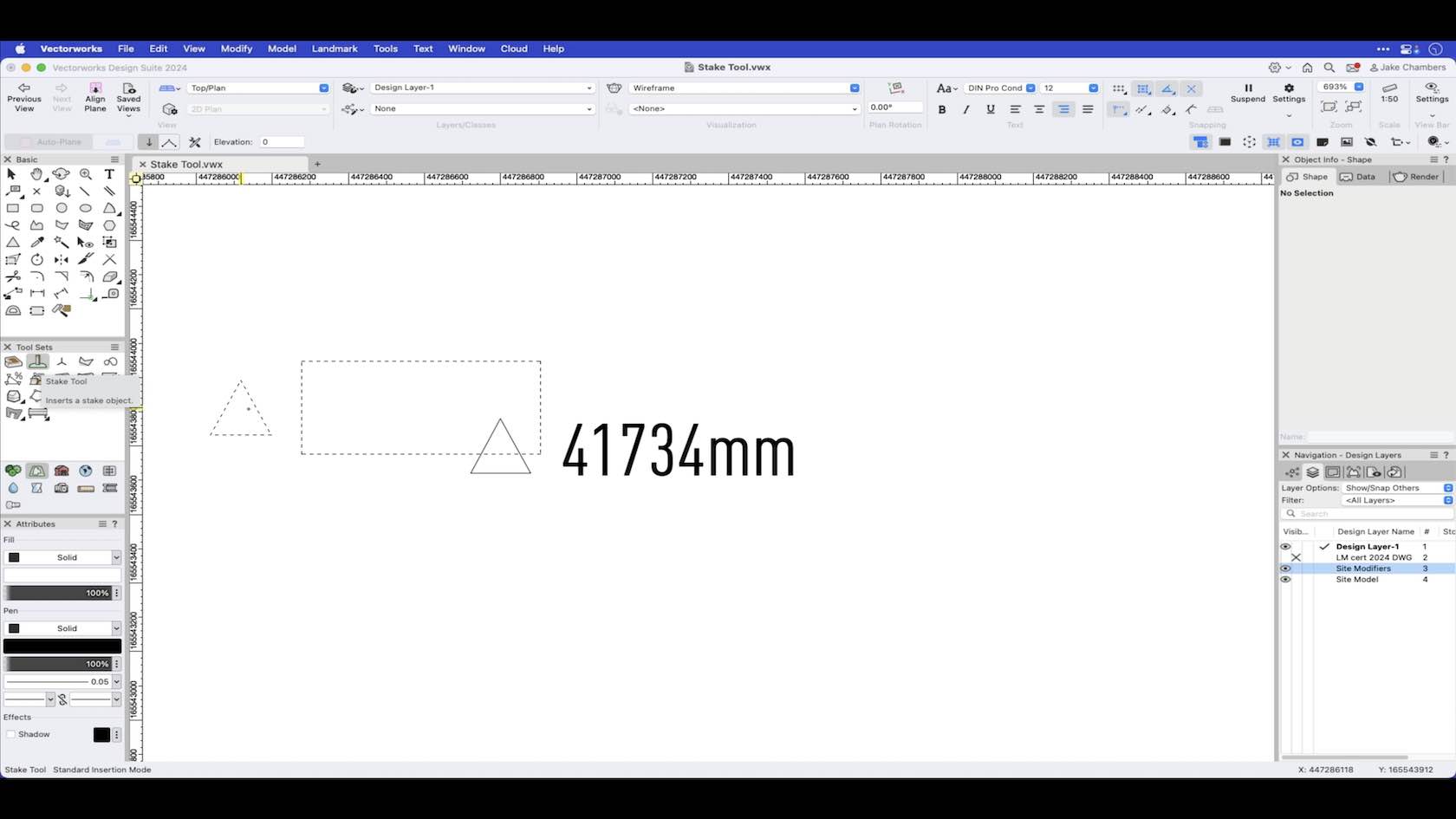Open the Top/Plan view dropdown
Image resolution: width=1456 pixels, height=819 pixels.
tap(323, 88)
